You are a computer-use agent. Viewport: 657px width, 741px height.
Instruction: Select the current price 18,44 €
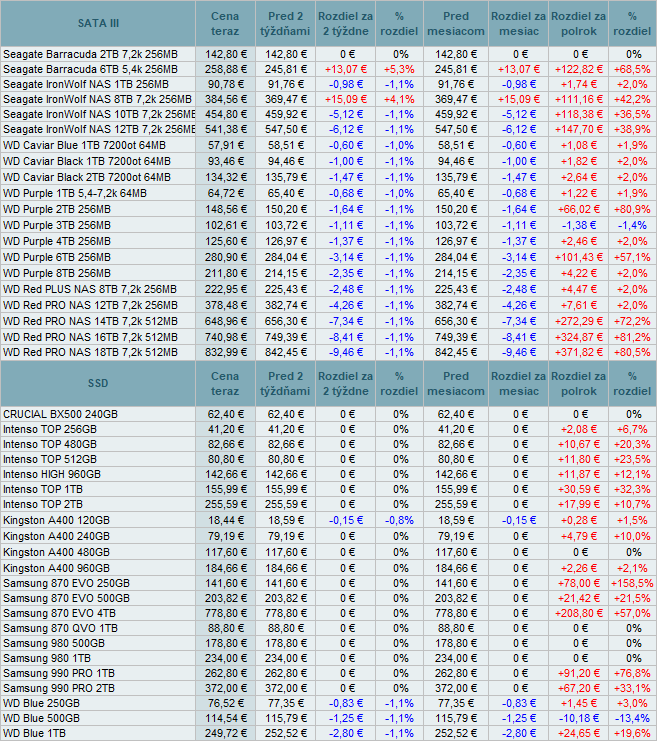[x=225, y=521]
